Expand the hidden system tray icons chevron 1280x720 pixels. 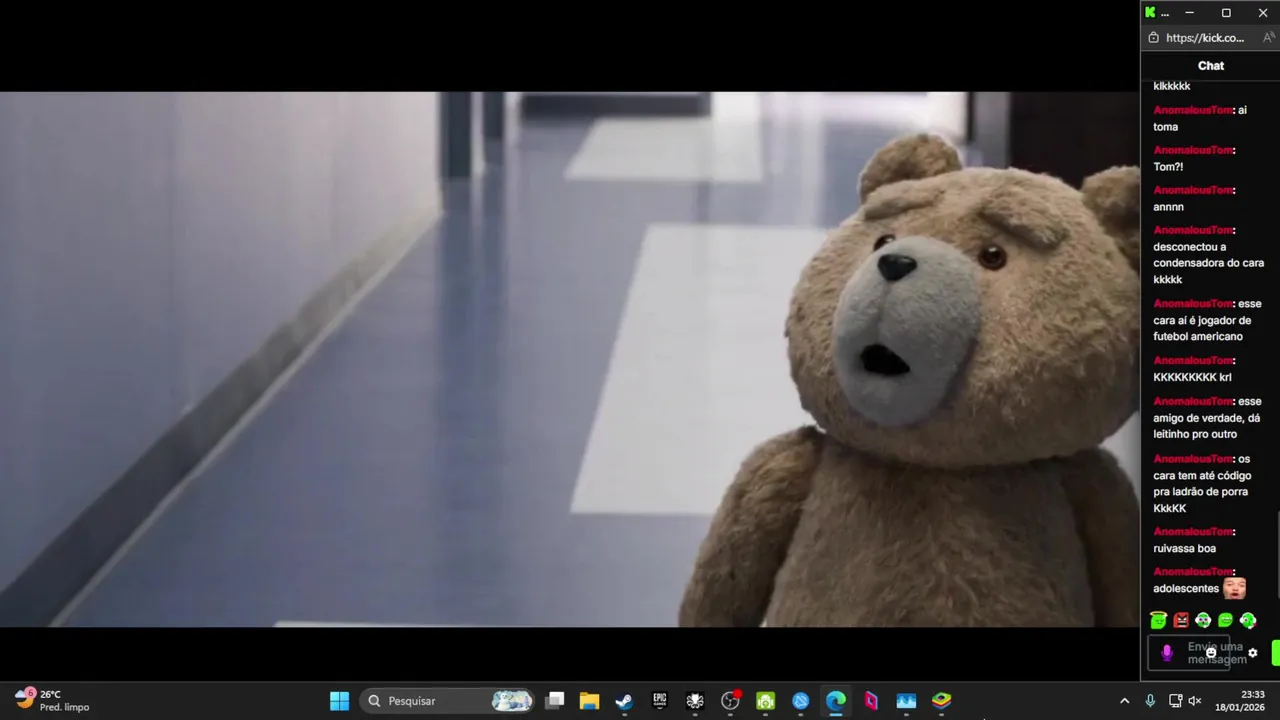(1124, 701)
